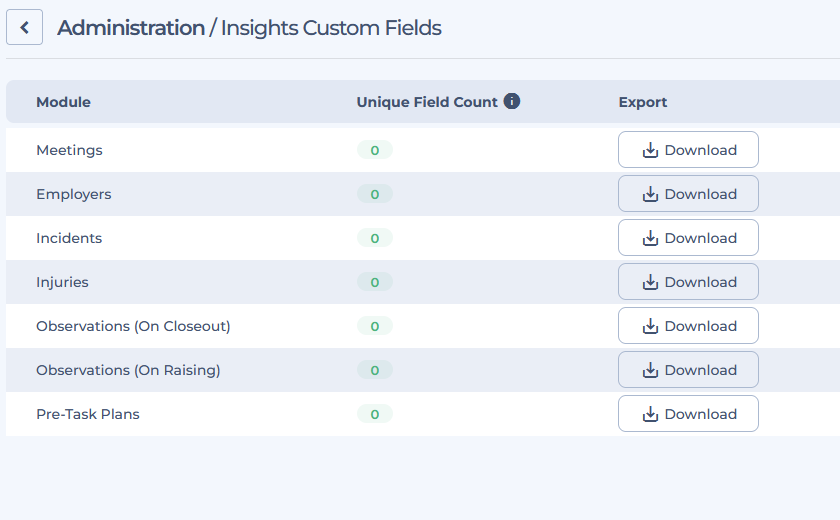Select the Unique Field Count column header
Screen dimensions: 840x520
click(x=427, y=102)
